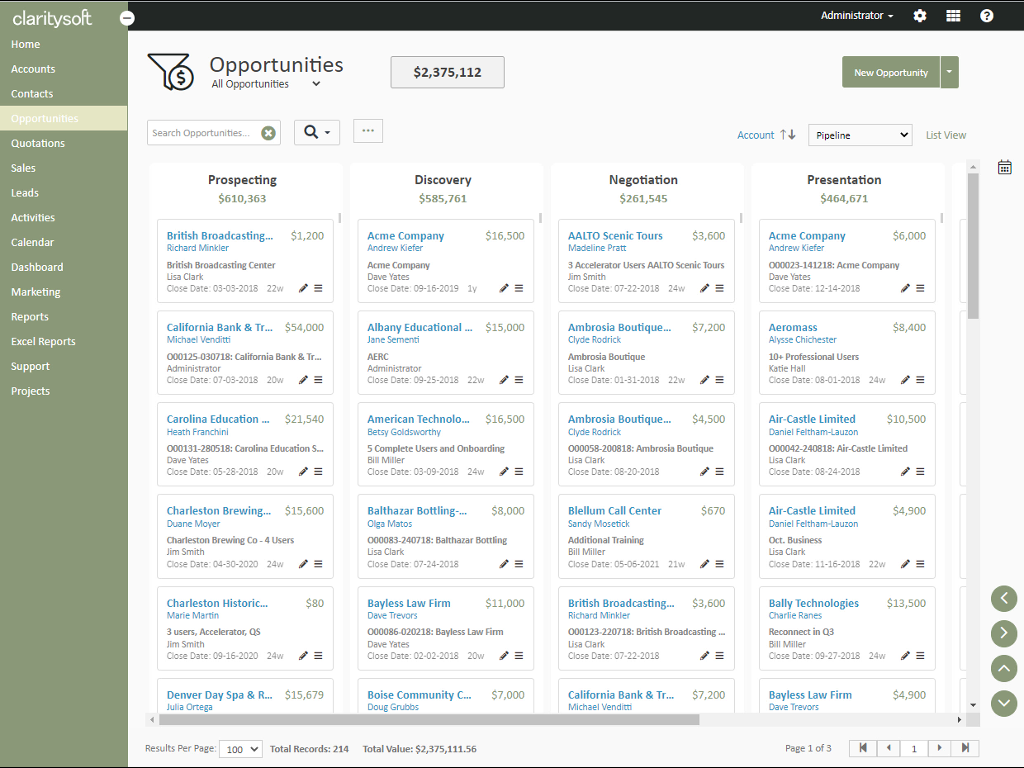Edit the Bayless Law Firm $11,000 card

tap(504, 656)
